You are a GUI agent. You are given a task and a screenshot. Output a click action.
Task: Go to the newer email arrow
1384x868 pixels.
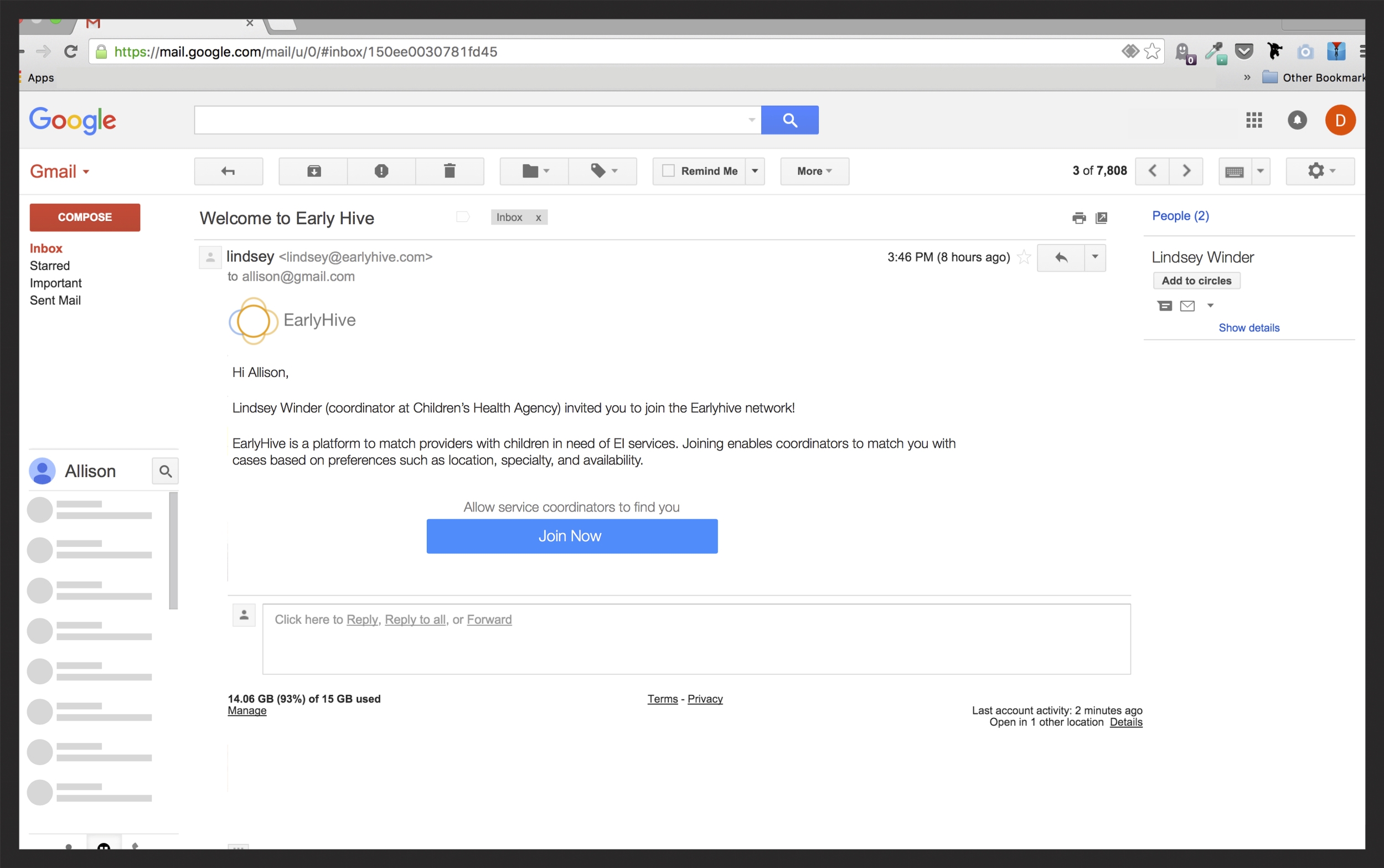pos(1152,171)
